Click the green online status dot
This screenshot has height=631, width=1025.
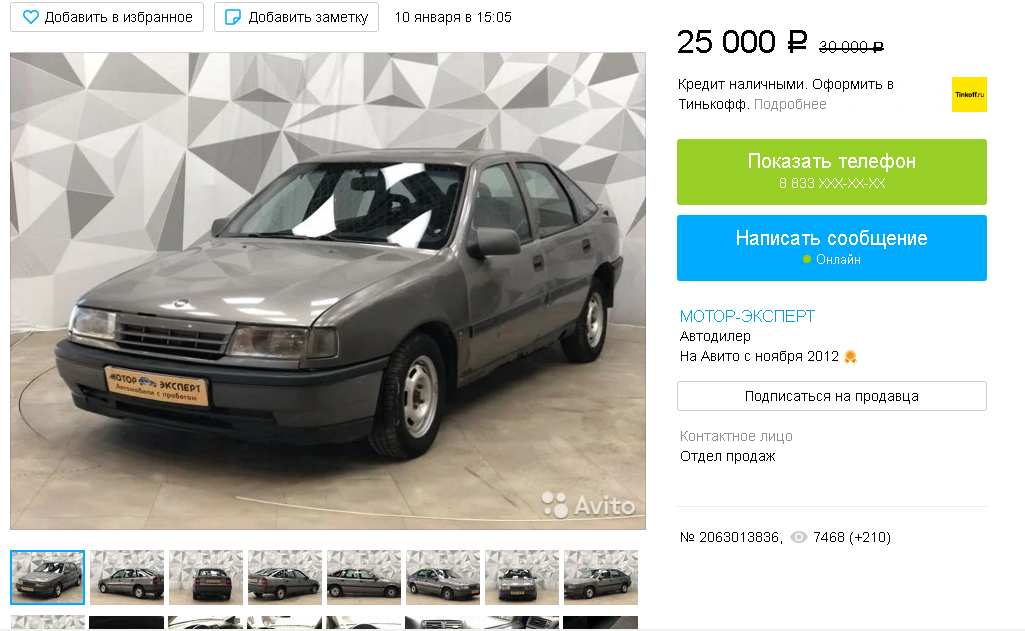[x=807, y=260]
